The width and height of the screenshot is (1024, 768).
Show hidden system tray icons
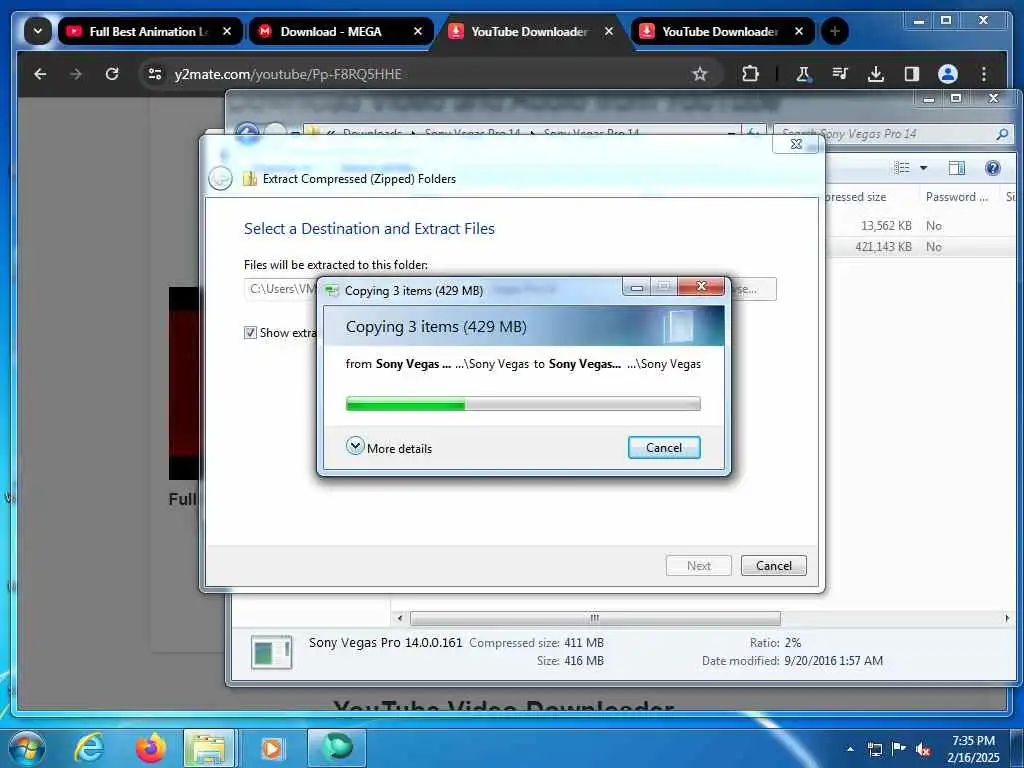pyautogui.click(x=850, y=749)
